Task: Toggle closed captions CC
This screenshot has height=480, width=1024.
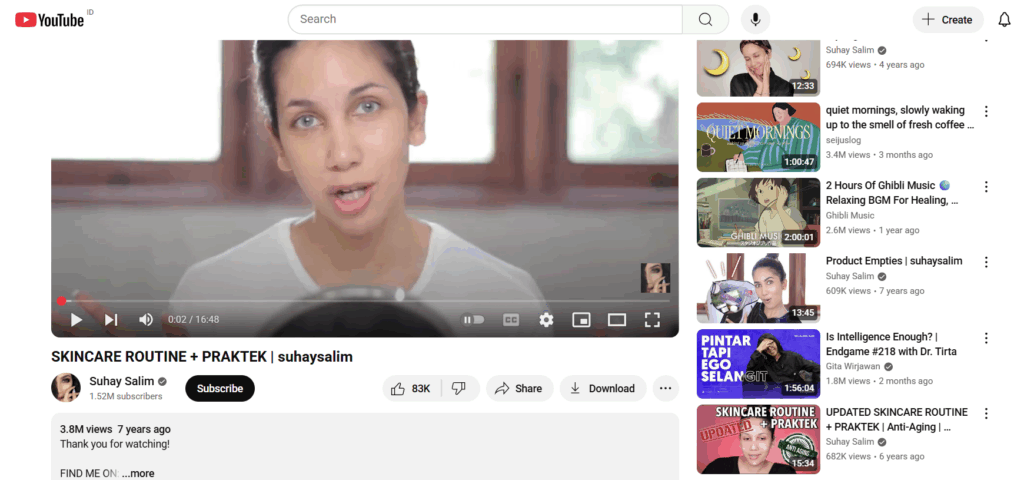Action: 511,319
